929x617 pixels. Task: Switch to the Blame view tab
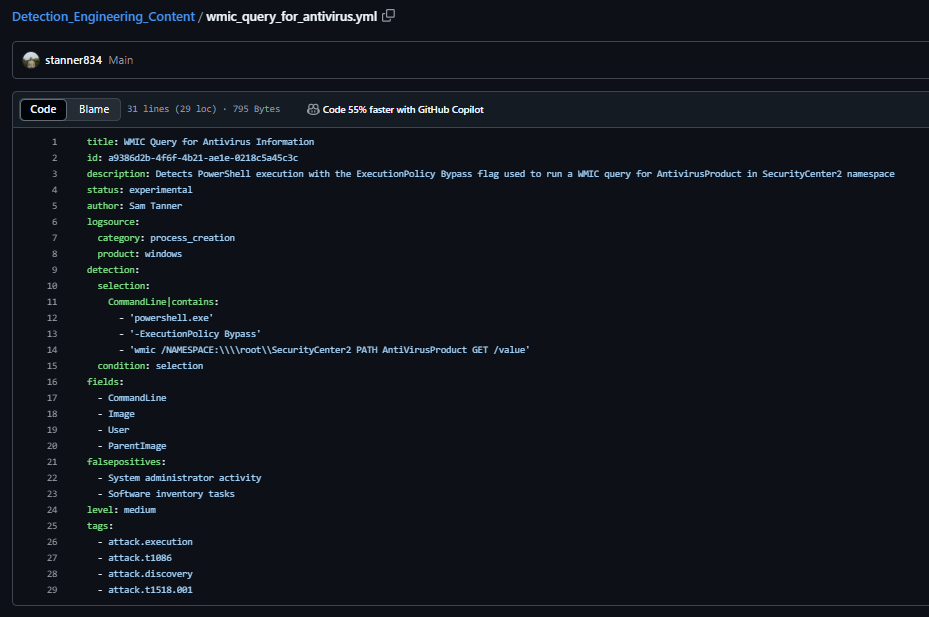[94, 109]
